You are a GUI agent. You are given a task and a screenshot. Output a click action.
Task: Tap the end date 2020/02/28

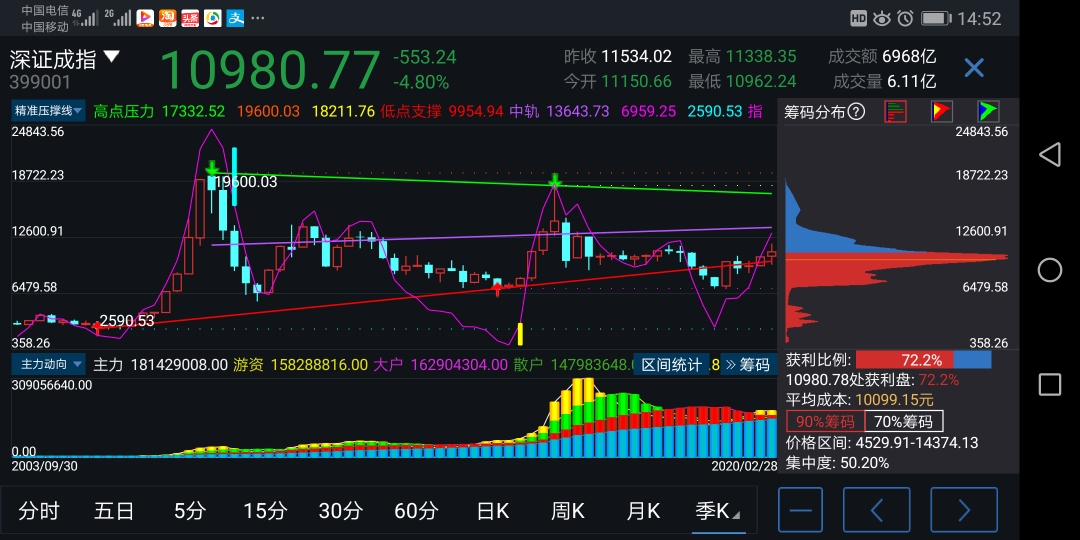pyautogui.click(x=744, y=466)
